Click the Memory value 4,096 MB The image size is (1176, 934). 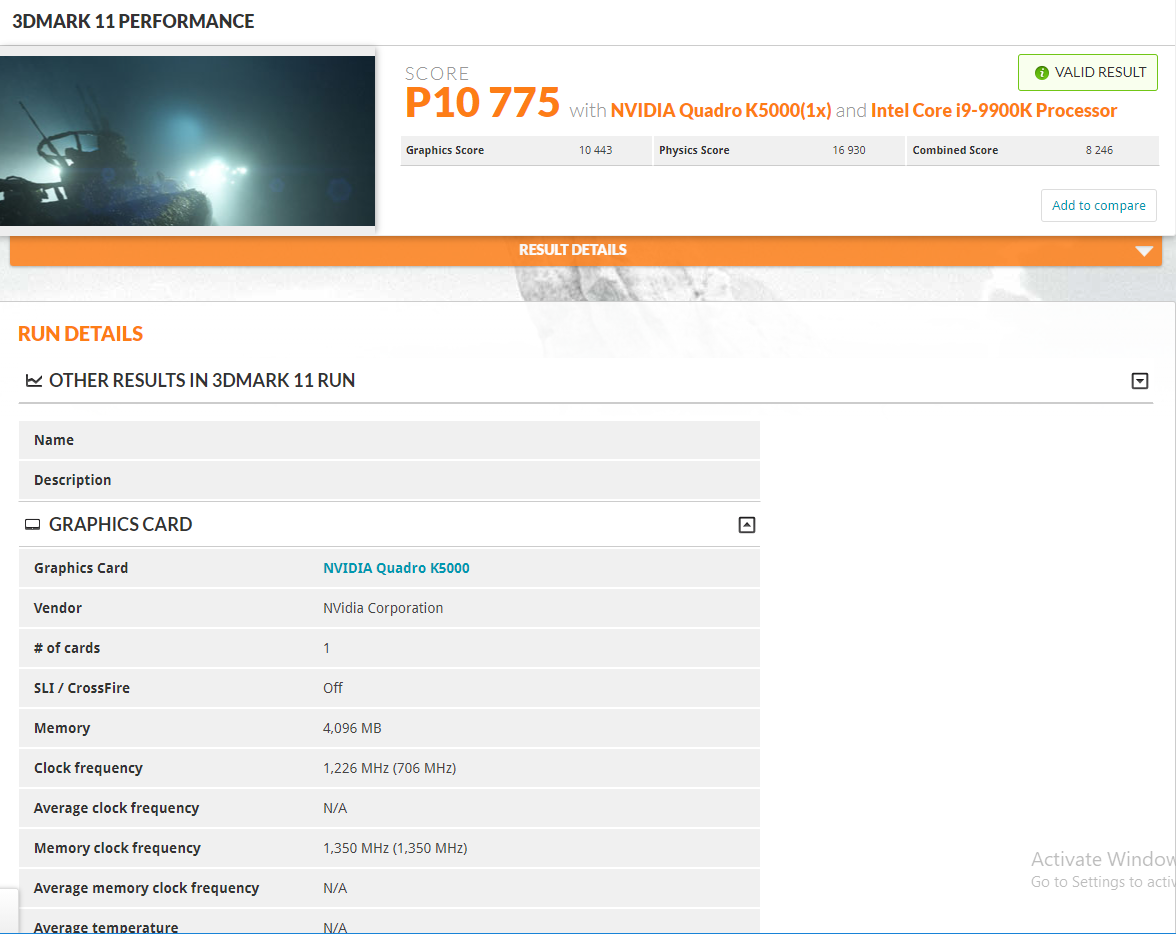(x=352, y=728)
